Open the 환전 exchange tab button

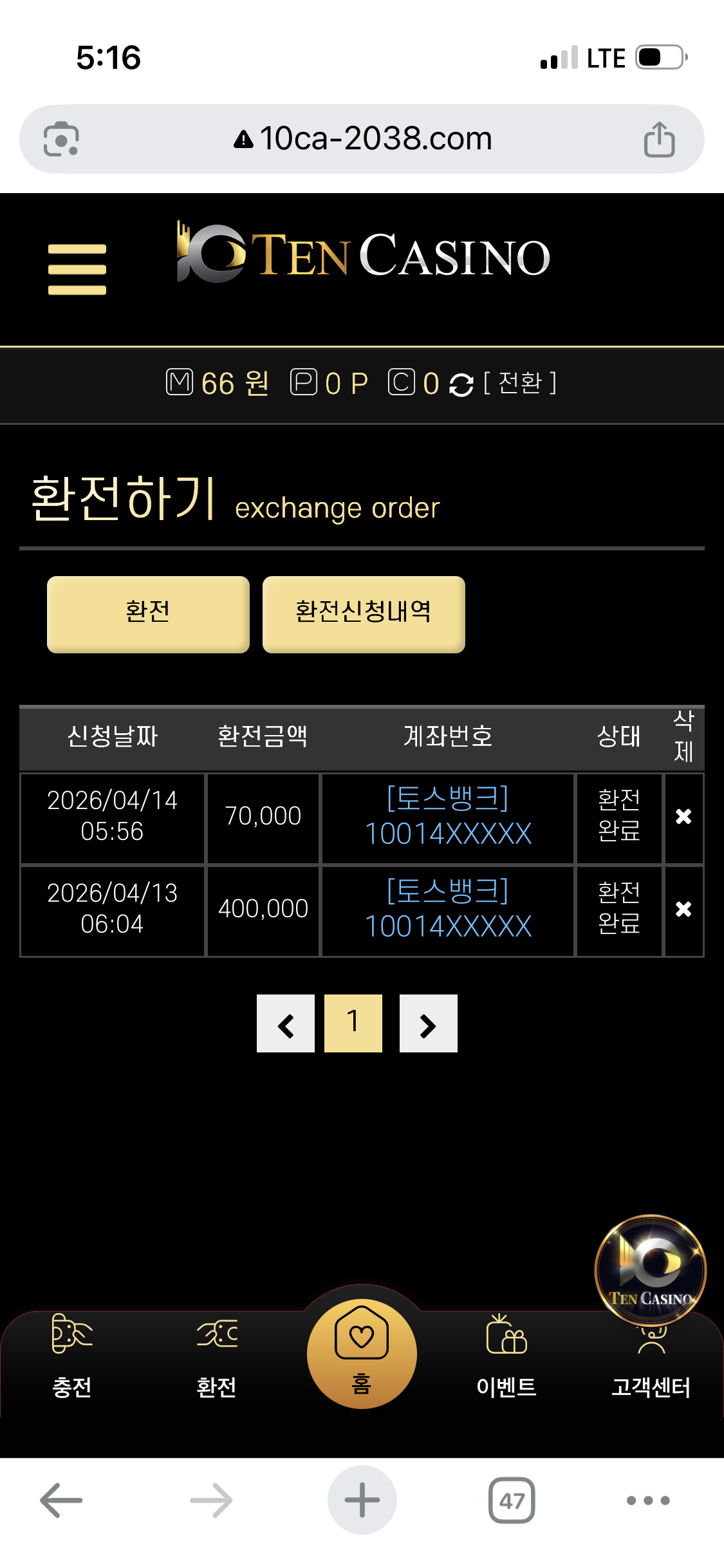[148, 614]
